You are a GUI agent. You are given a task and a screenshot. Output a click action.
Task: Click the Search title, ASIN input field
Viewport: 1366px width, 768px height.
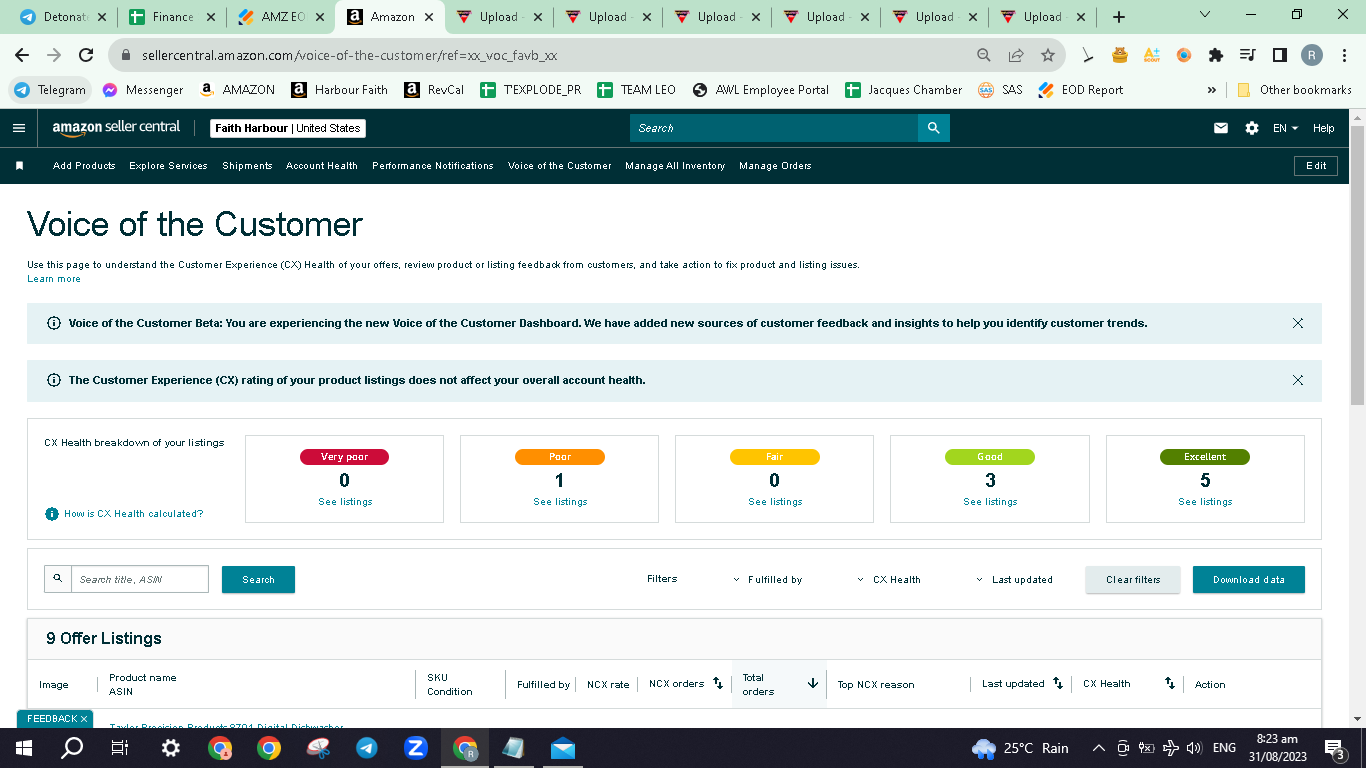(x=140, y=579)
